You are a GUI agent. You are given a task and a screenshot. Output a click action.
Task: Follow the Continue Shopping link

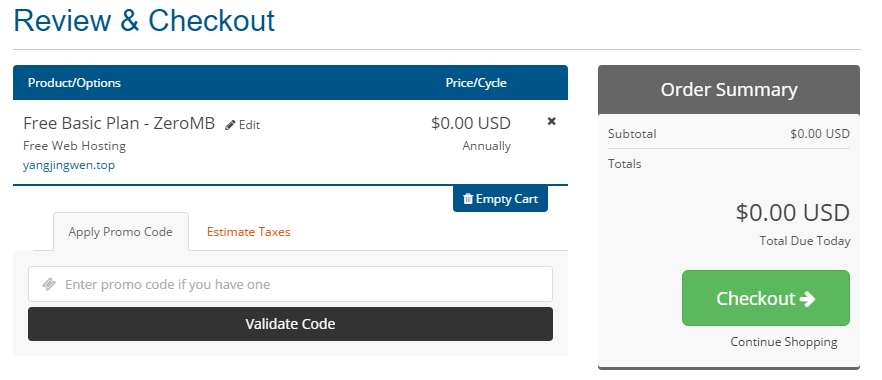coord(784,342)
